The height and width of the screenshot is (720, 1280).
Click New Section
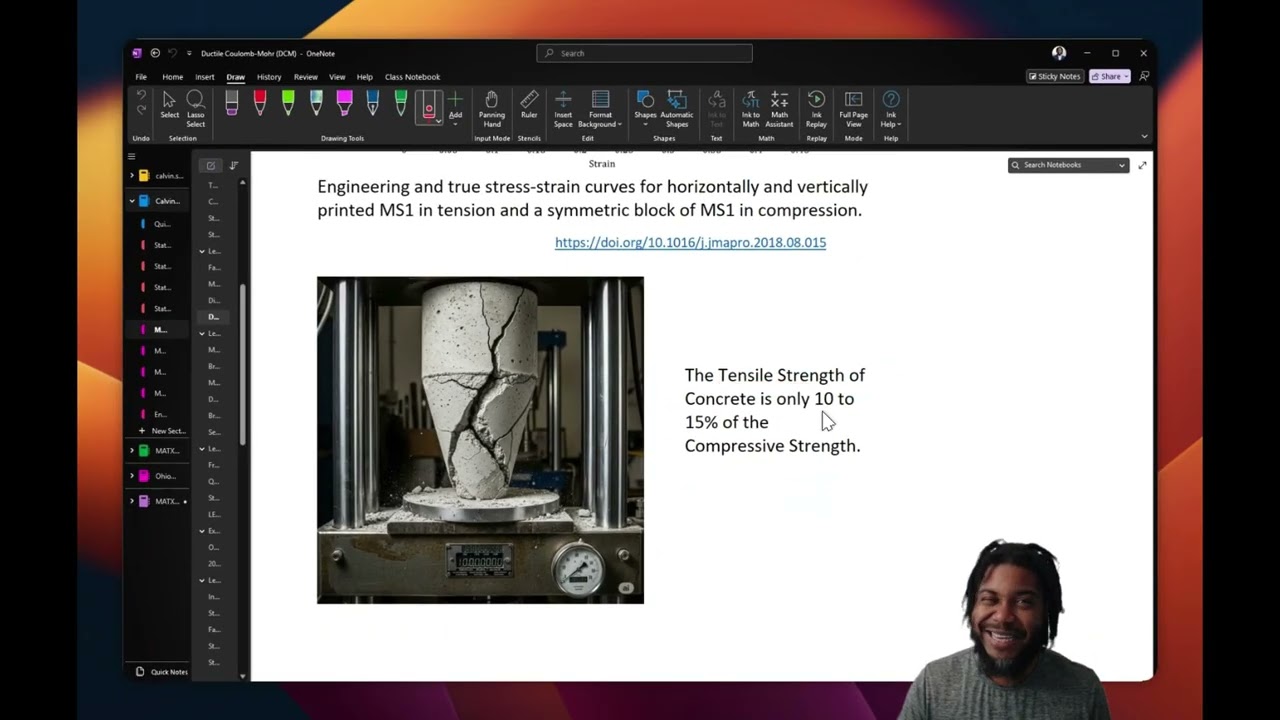click(162, 431)
